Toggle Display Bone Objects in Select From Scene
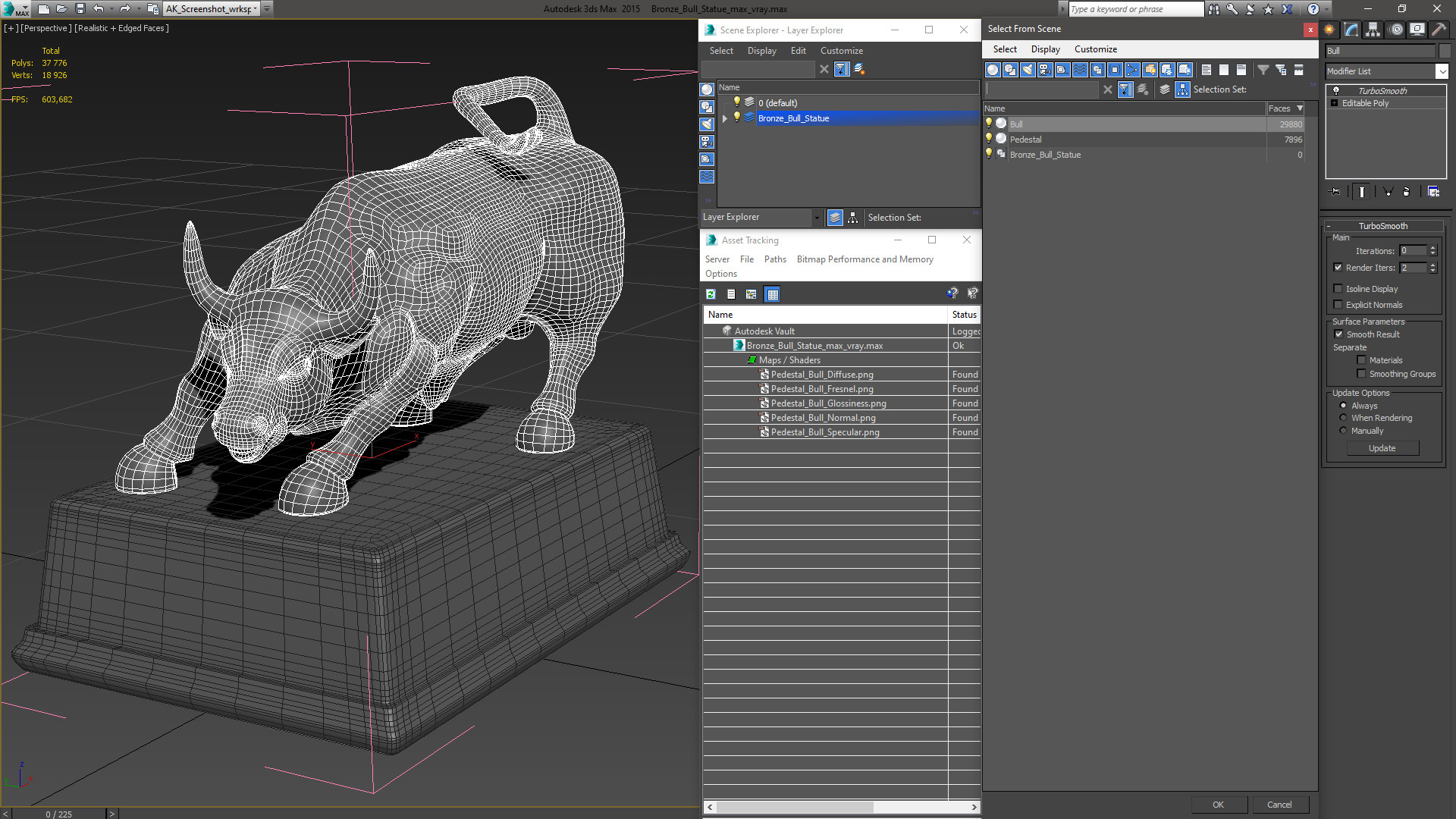The width and height of the screenshot is (1456, 819). pos(1132,70)
